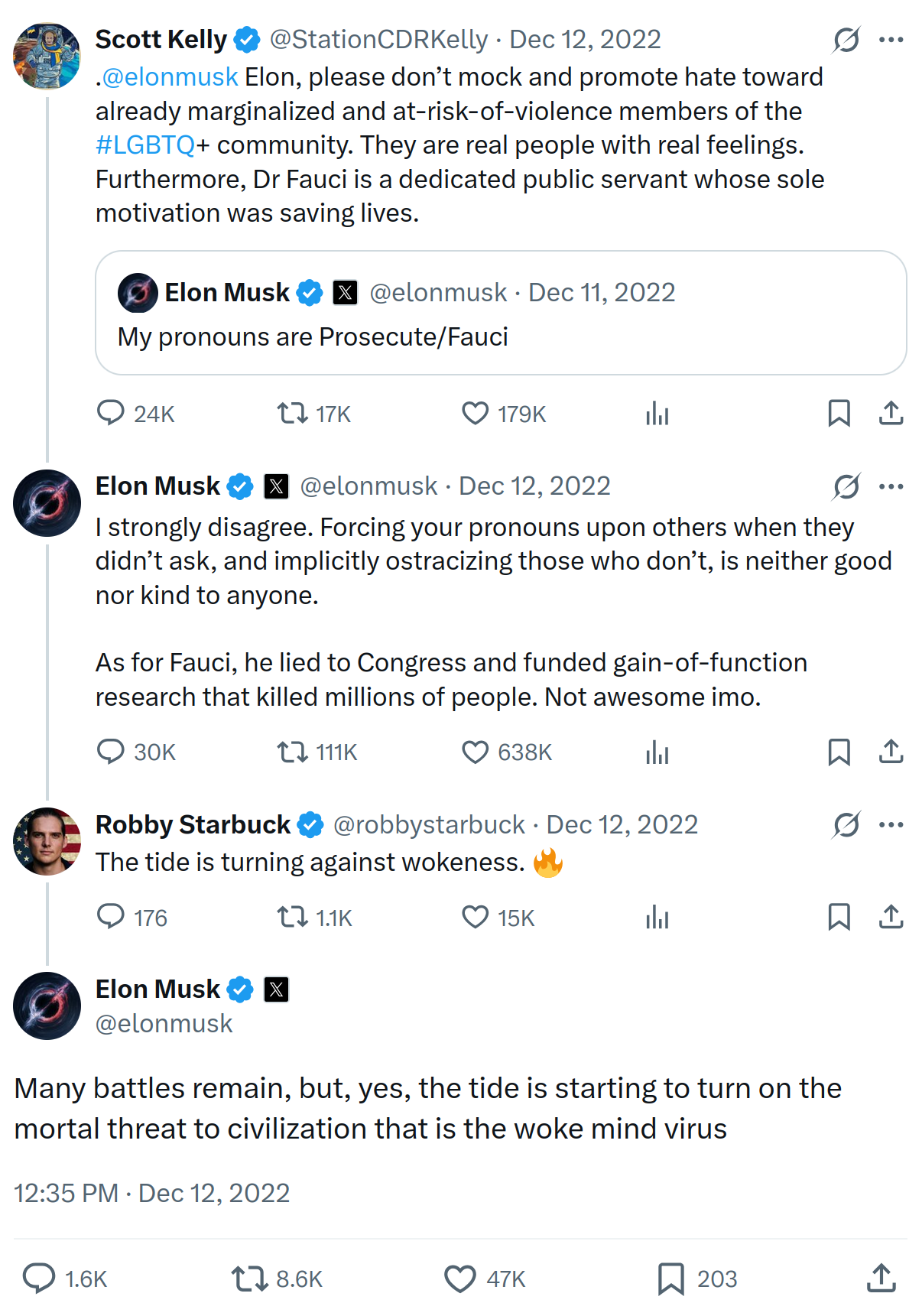Open Robby Starbuck's profile picture
The height and width of the screenshot is (1316, 922).
[x=47, y=841]
